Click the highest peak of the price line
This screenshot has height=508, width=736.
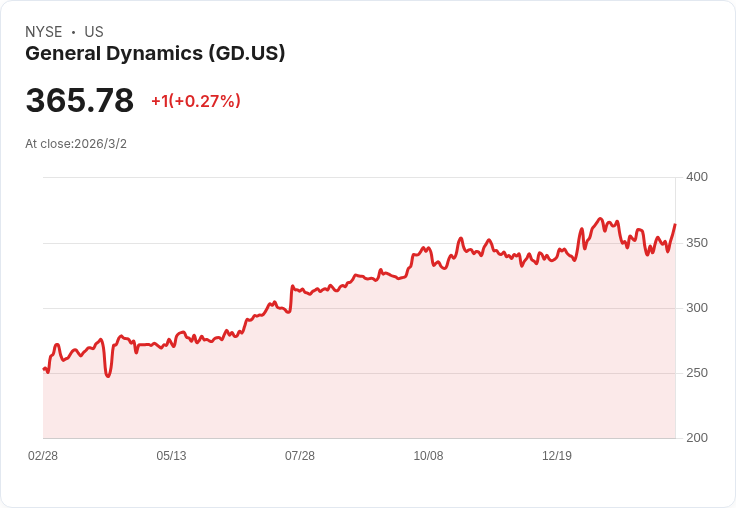coord(600,218)
